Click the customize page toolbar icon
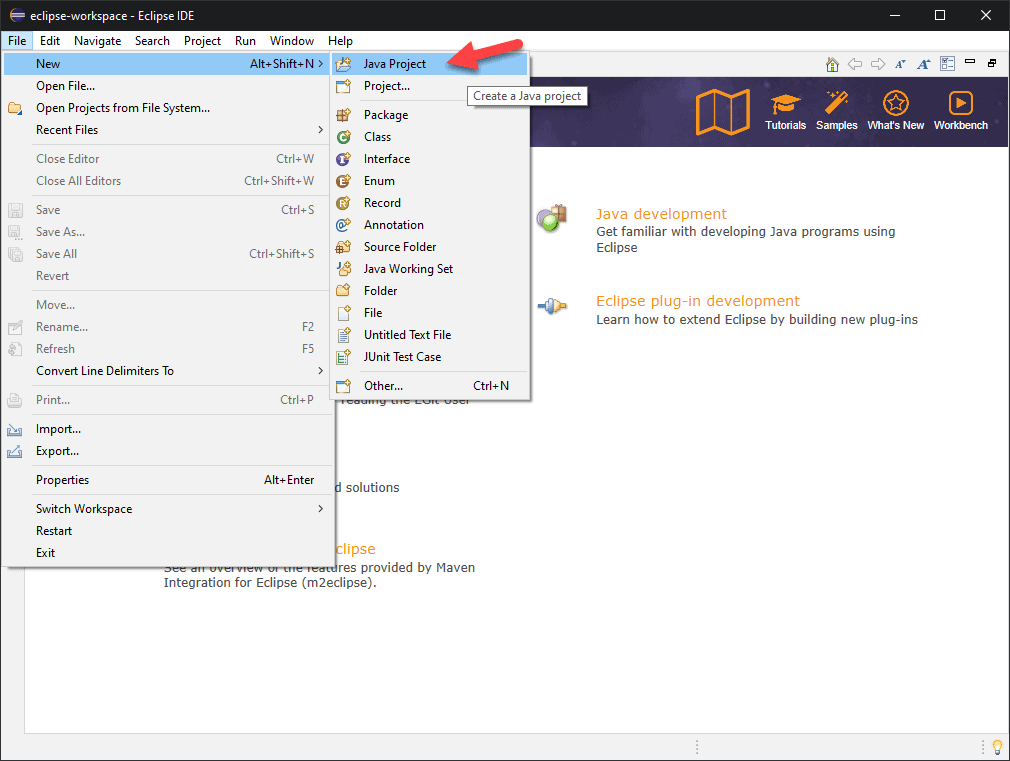Screen dimensions: 1010x761 coord(947,63)
